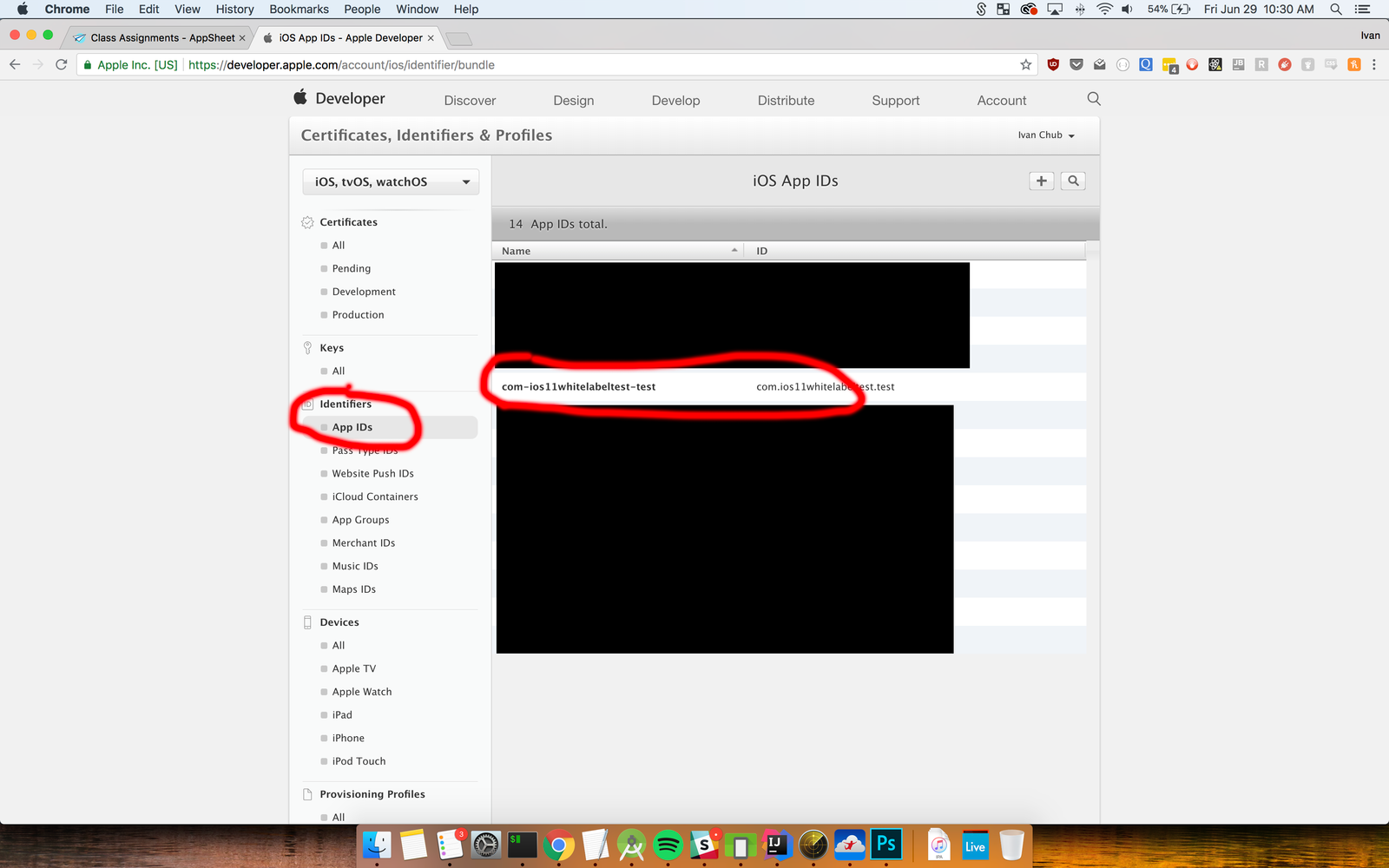
Task: Open Maps IDs list
Action: 354,589
